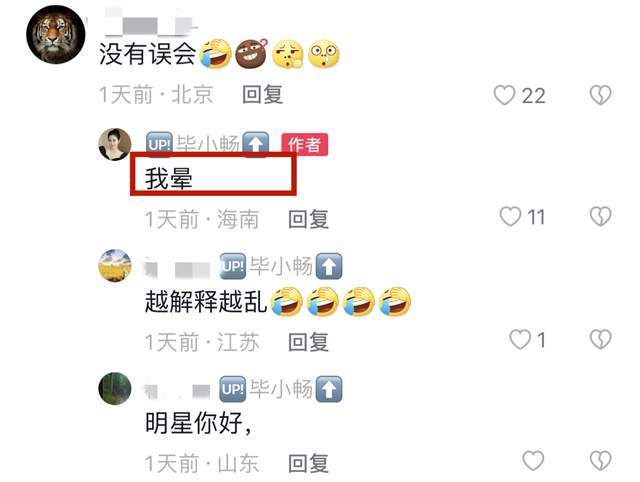Viewport: 640px width, 482px height.
Task: Reply to the 山东 comment
Action: [308, 463]
